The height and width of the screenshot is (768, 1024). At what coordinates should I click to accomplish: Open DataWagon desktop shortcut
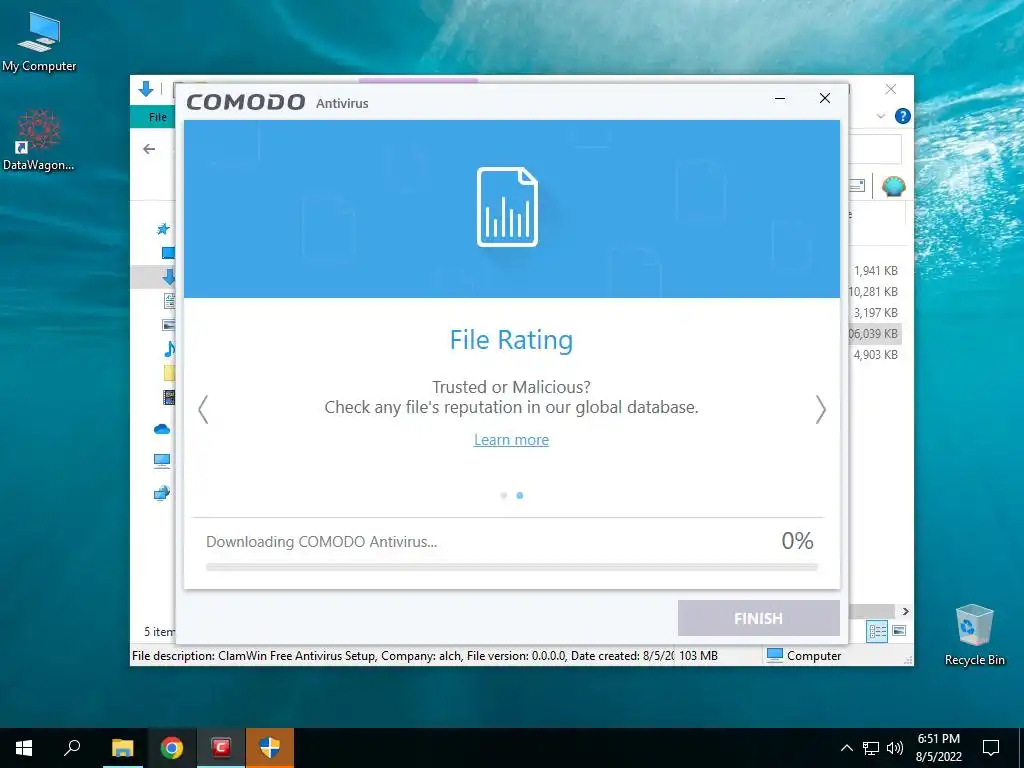(39, 140)
